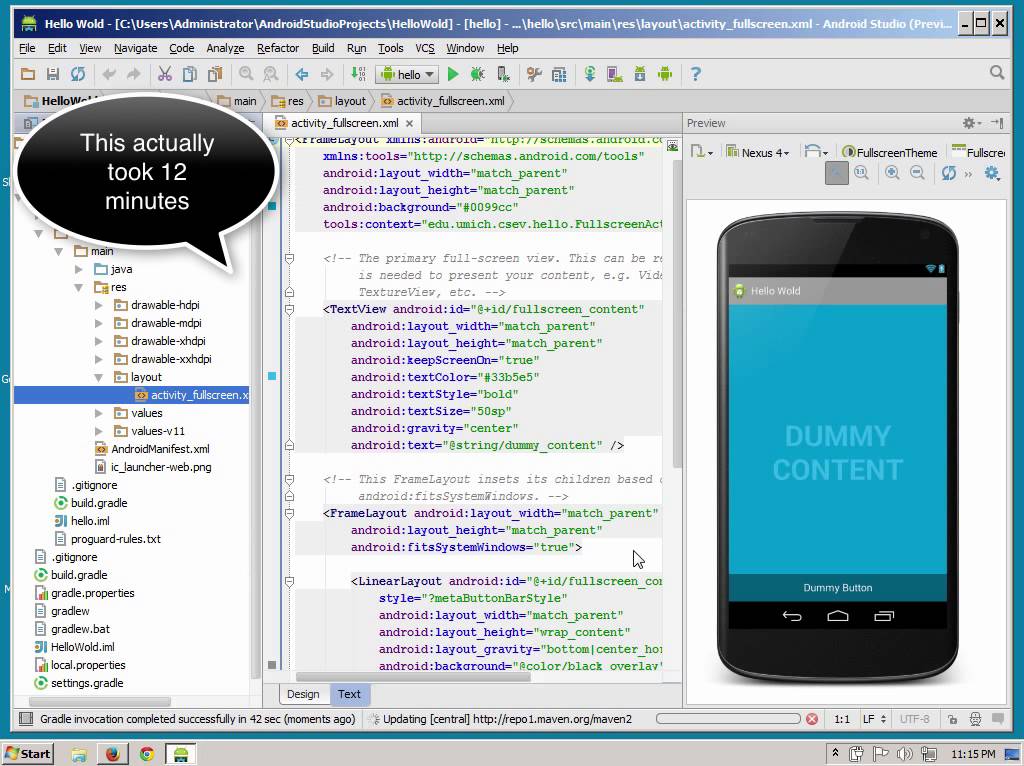
Task: Select UTF-8 encoding in status bar
Action: [914, 719]
